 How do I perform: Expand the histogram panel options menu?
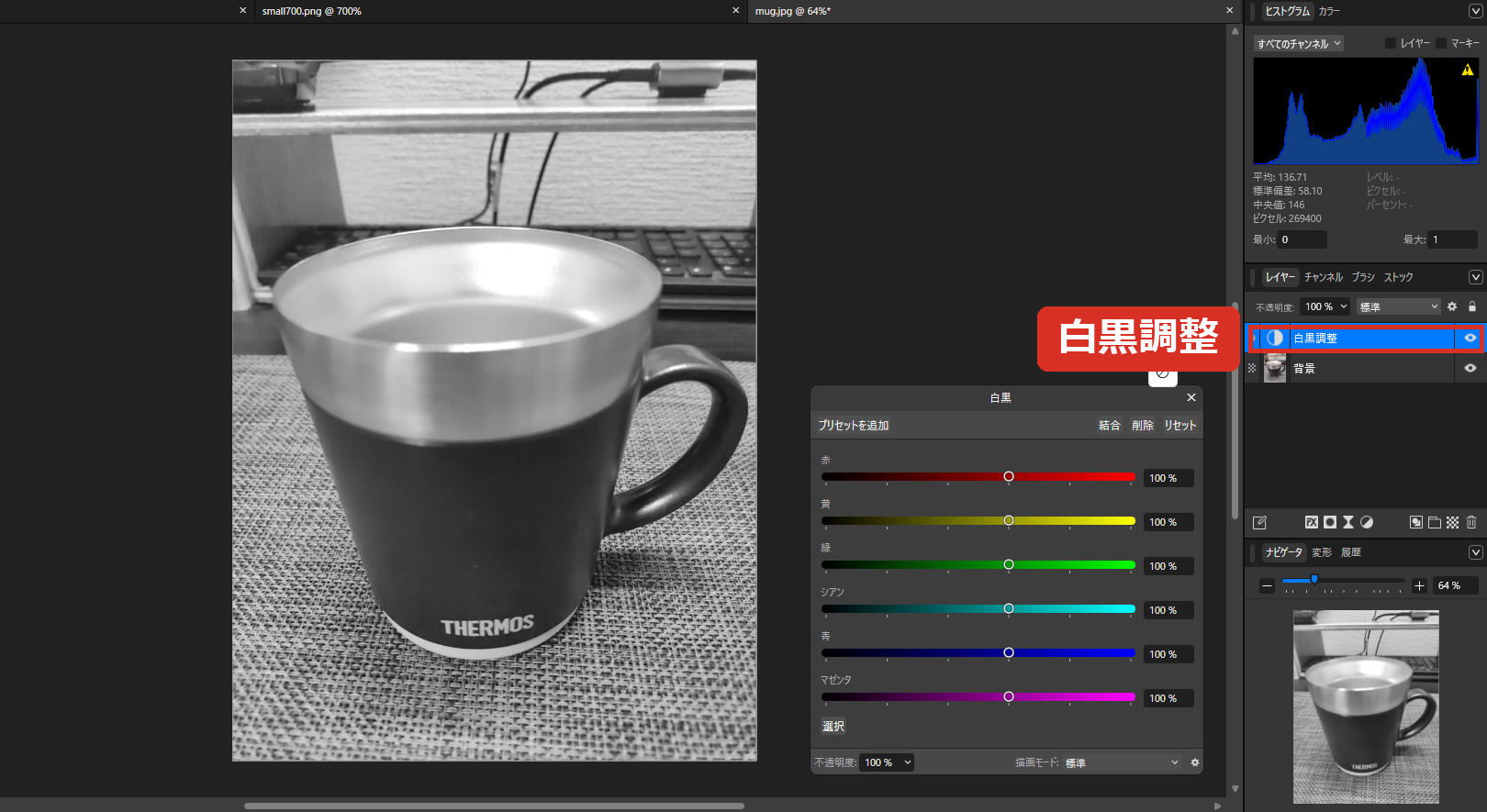tap(1475, 11)
